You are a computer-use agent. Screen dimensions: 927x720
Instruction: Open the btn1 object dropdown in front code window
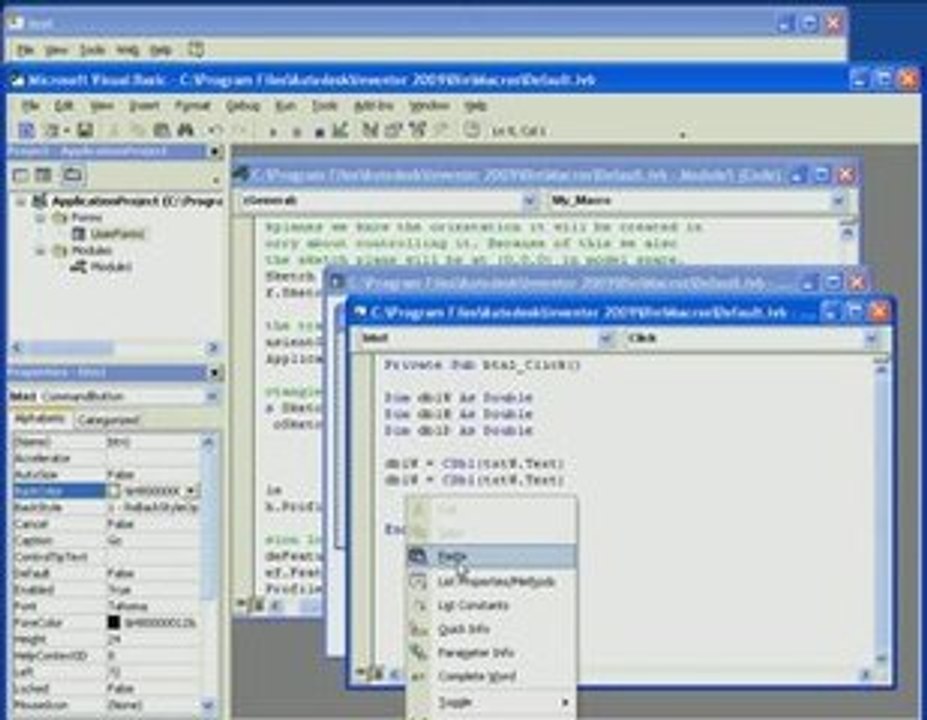click(605, 339)
